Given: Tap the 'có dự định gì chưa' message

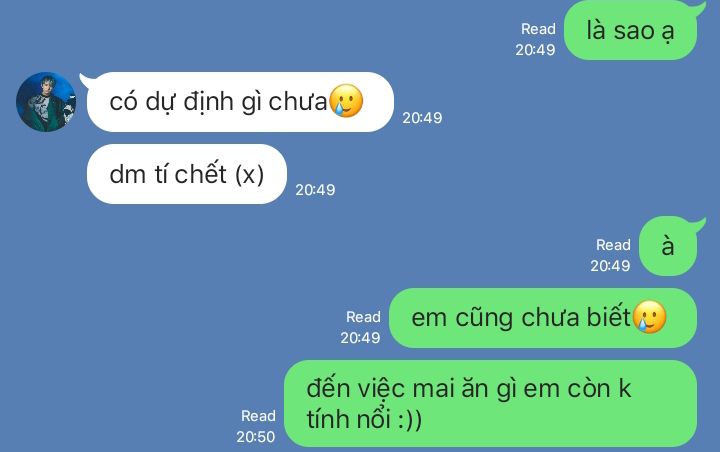Looking at the screenshot, I should pyautogui.click(x=240, y=102).
